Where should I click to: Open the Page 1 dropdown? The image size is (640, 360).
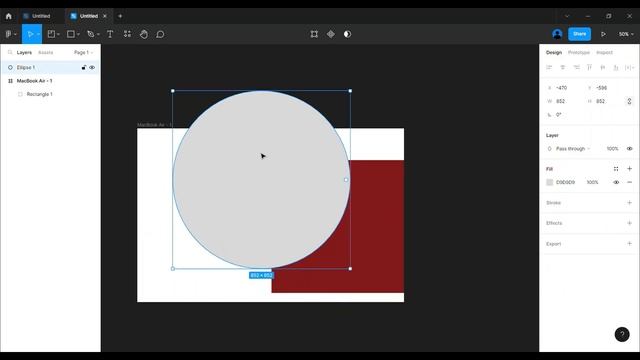click(x=84, y=52)
